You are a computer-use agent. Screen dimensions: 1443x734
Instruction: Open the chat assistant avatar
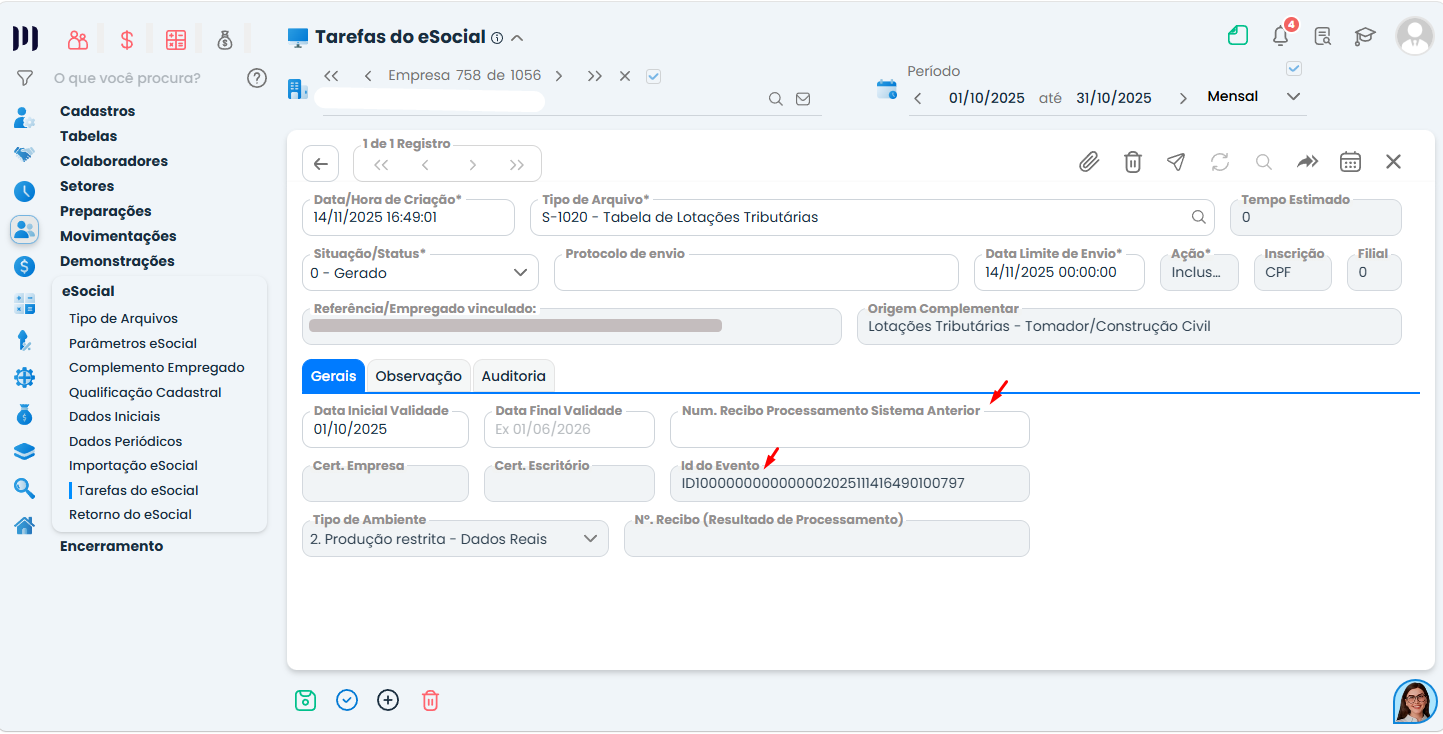click(x=1415, y=702)
